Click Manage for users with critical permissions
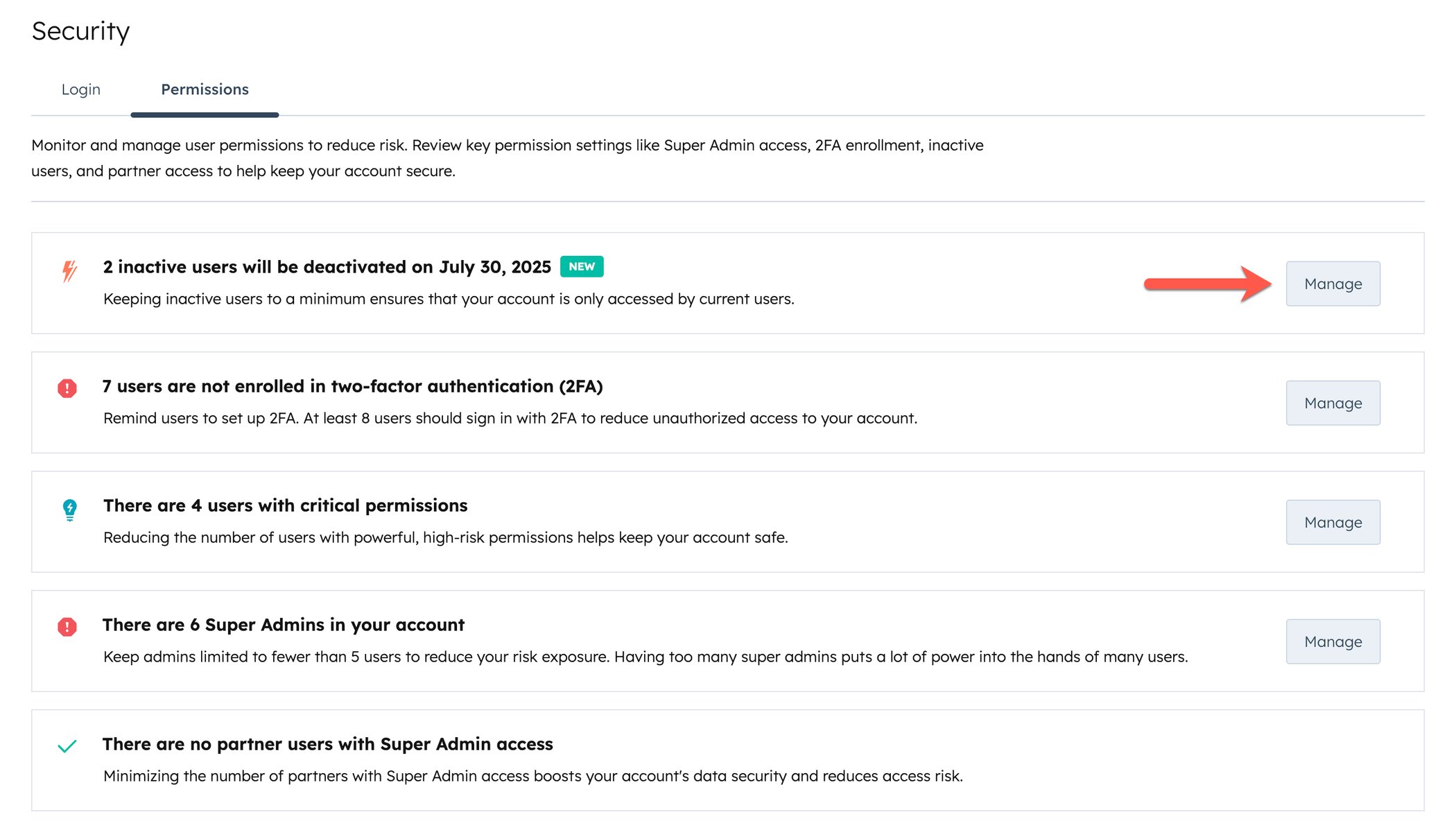Image resolution: width=1456 pixels, height=821 pixels. click(x=1333, y=521)
